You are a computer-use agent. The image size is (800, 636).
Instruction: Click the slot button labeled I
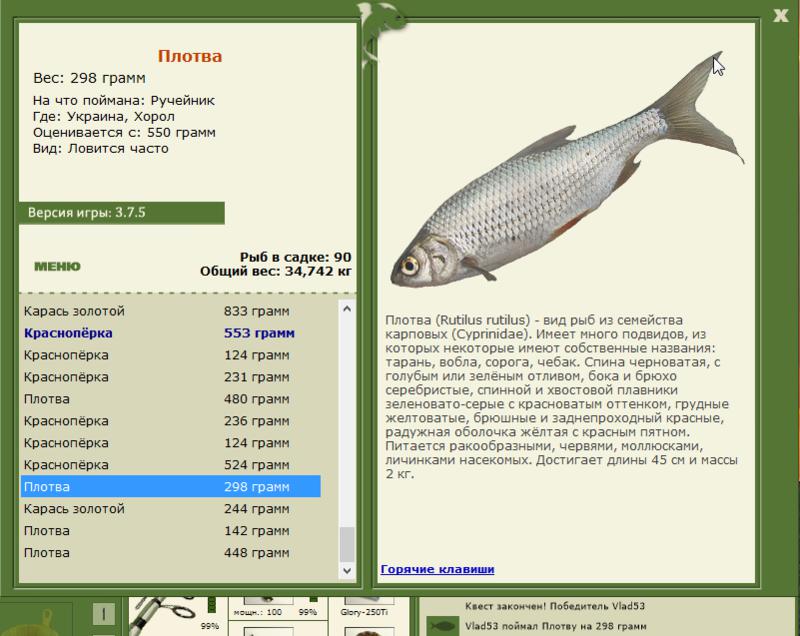[x=104, y=614]
